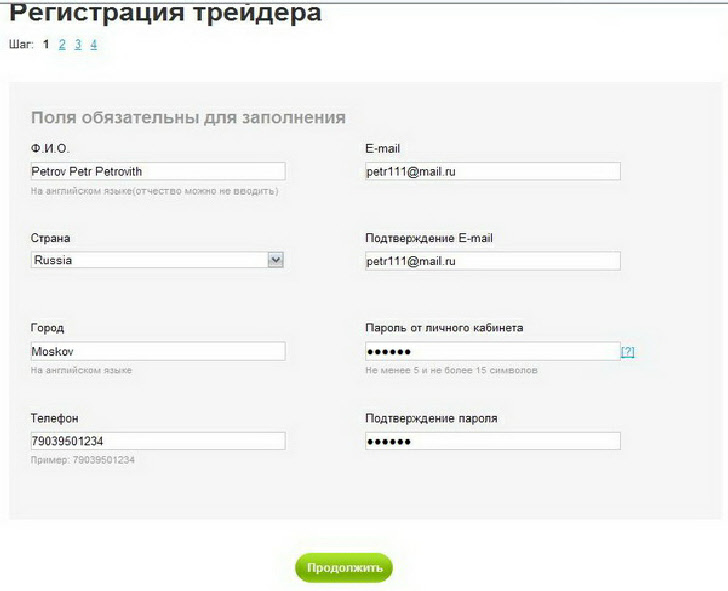This screenshot has height=591, width=728.
Task: Open the Страна country dropdown showing Russia
Action: [148, 260]
